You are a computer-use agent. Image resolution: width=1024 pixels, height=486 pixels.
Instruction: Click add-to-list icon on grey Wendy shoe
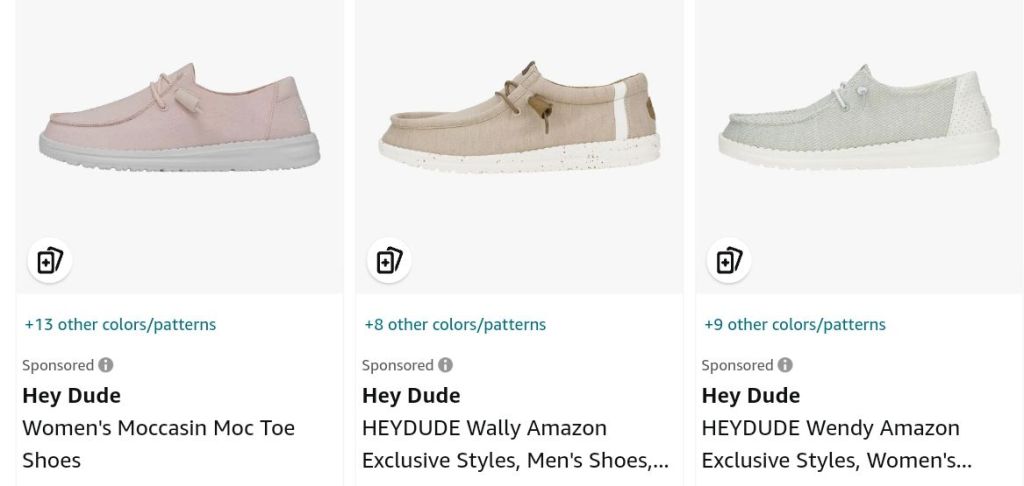[729, 262]
